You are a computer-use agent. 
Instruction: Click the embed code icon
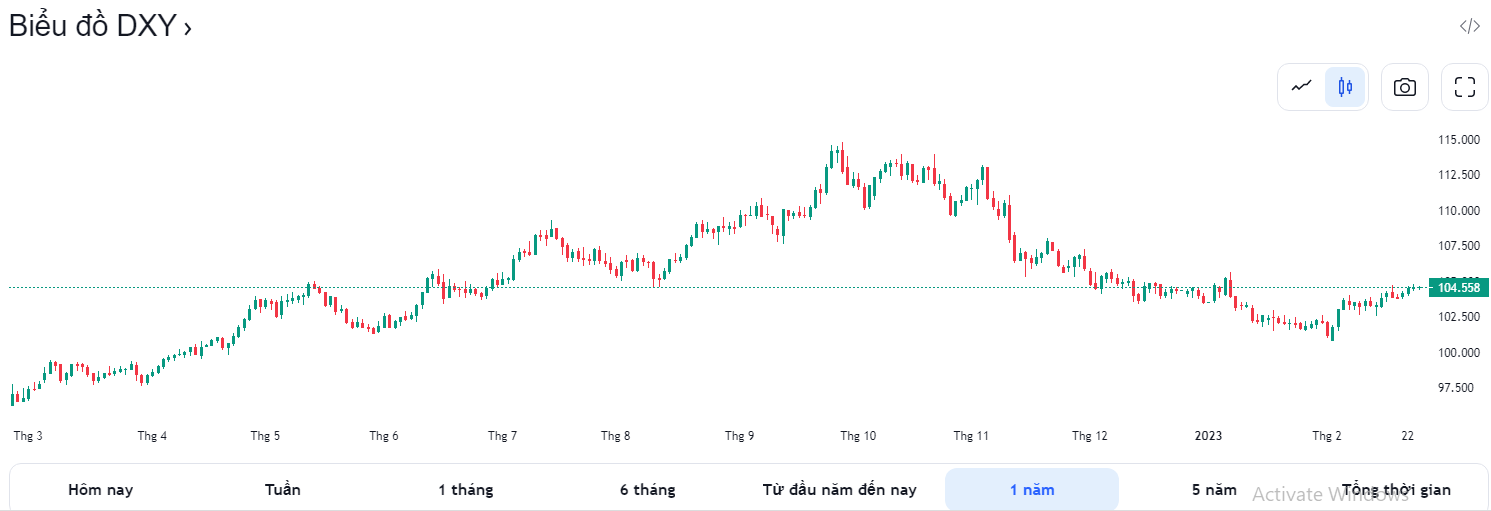pos(1469,26)
